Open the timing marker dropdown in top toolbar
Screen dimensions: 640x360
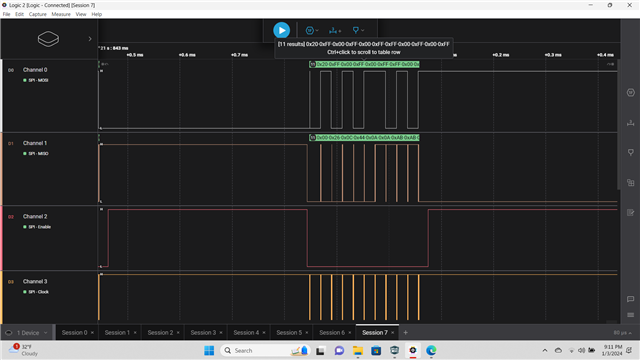[358, 30]
